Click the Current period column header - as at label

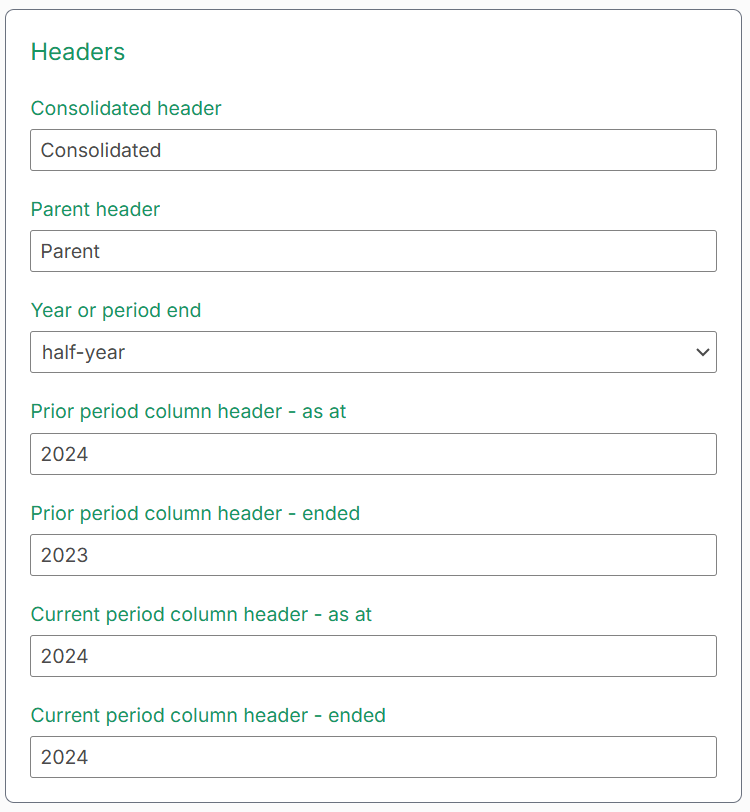coord(201,614)
